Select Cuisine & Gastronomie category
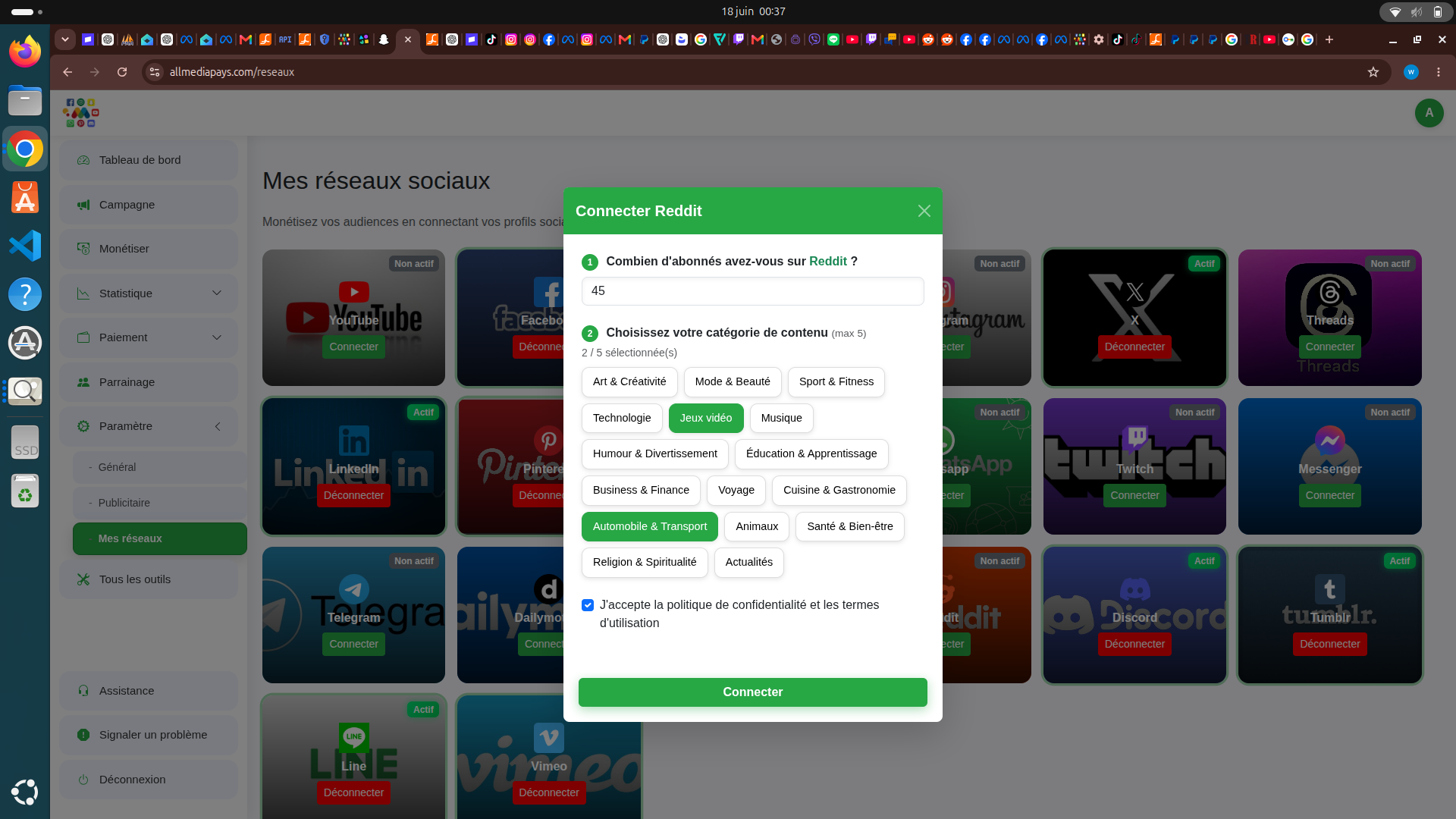This screenshot has height=819, width=1456. [839, 491]
